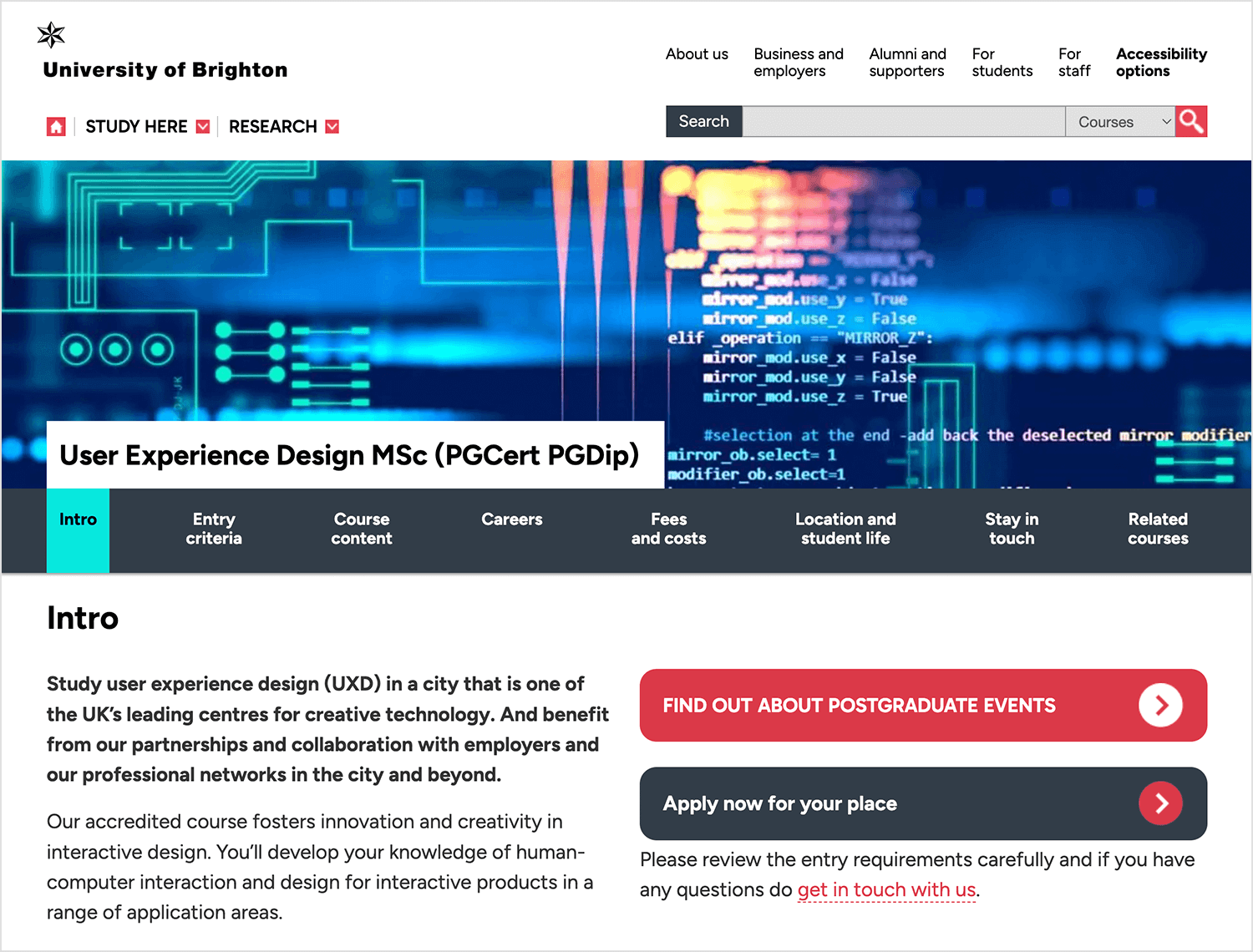
Task: Click the Intro section heading
Action: point(83,618)
